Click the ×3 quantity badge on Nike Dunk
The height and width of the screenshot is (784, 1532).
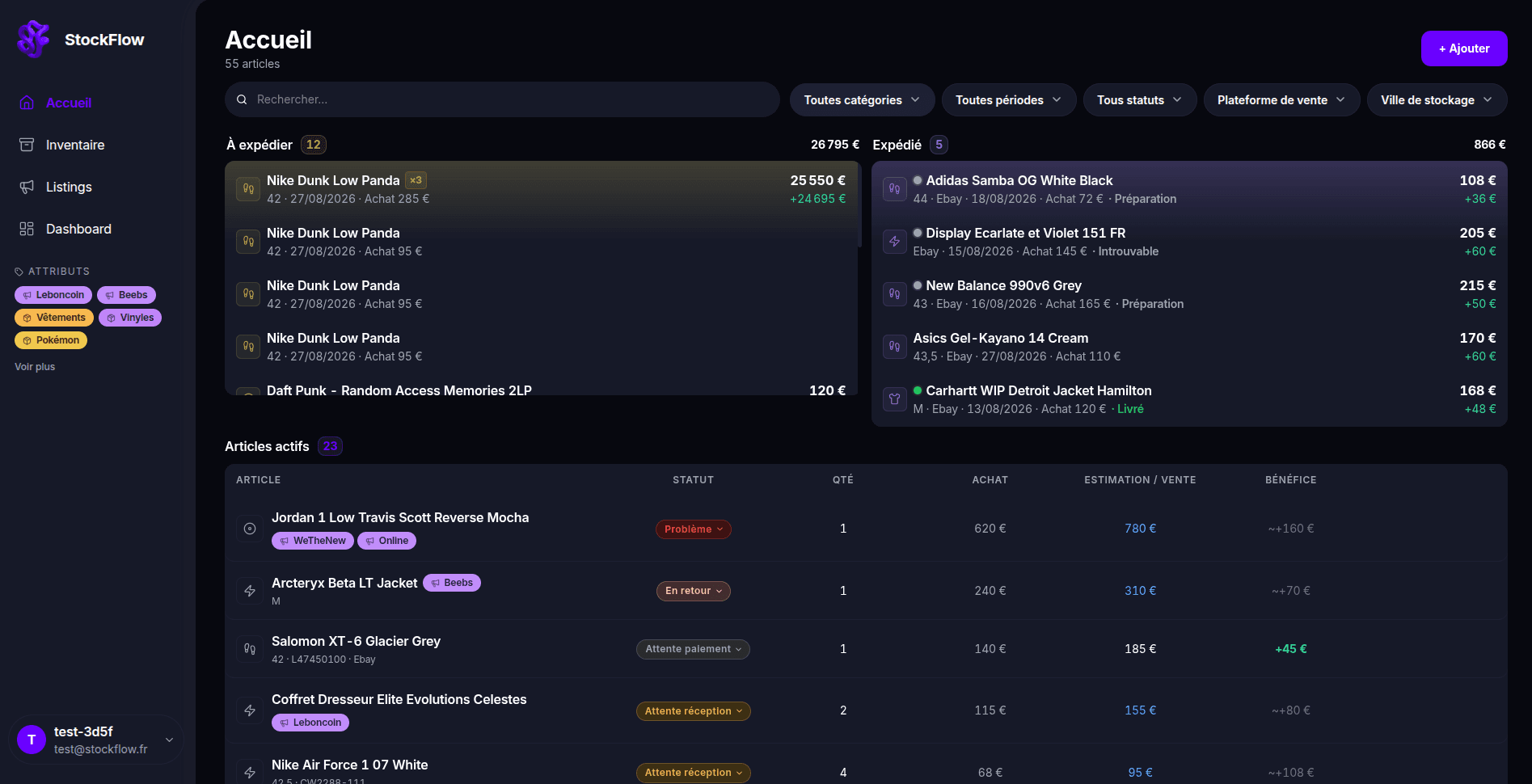tap(416, 180)
